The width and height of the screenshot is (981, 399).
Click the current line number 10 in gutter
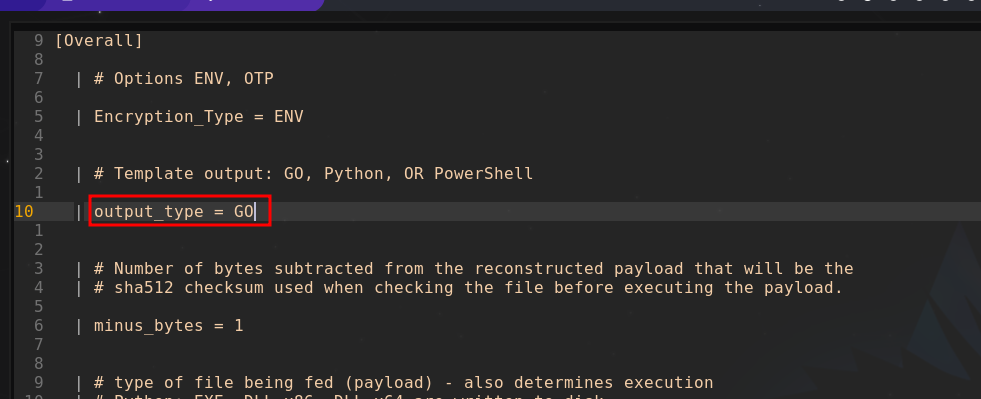click(24, 211)
